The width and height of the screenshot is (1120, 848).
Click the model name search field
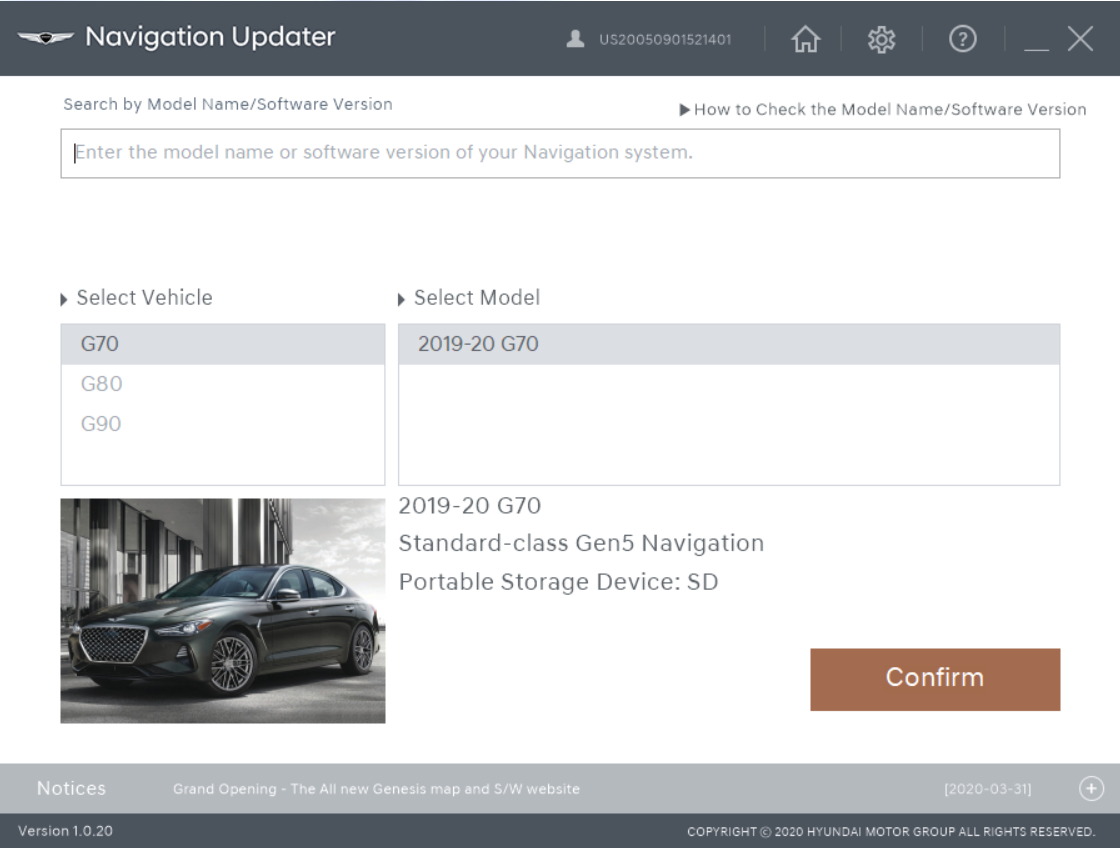coord(560,154)
